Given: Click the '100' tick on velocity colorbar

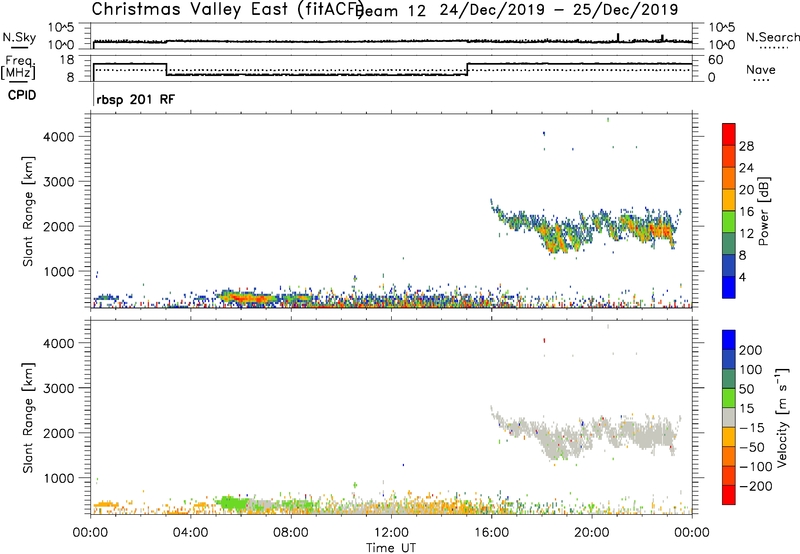Looking at the screenshot, I should (x=750, y=370).
